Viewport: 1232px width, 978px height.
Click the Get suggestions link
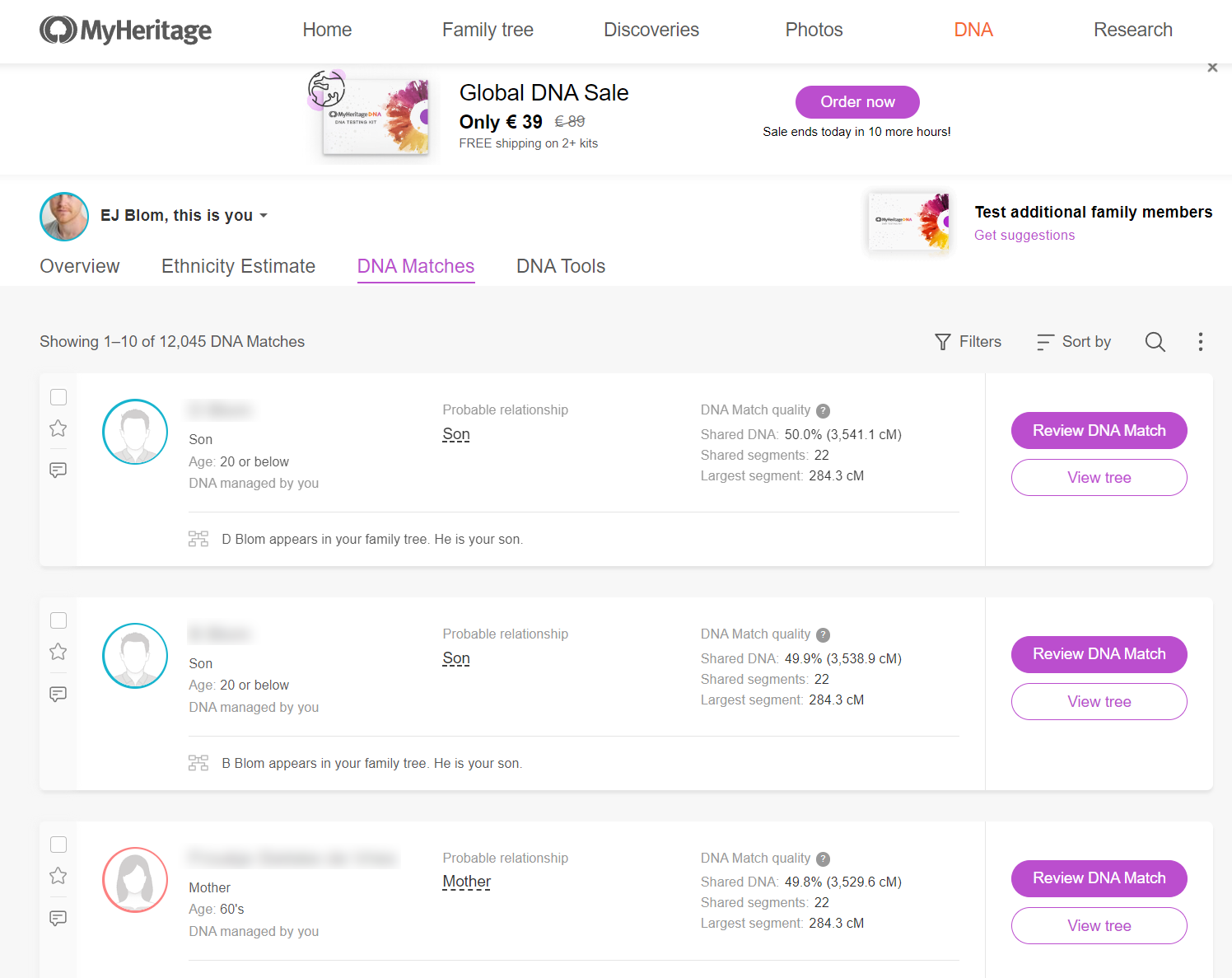(1024, 236)
